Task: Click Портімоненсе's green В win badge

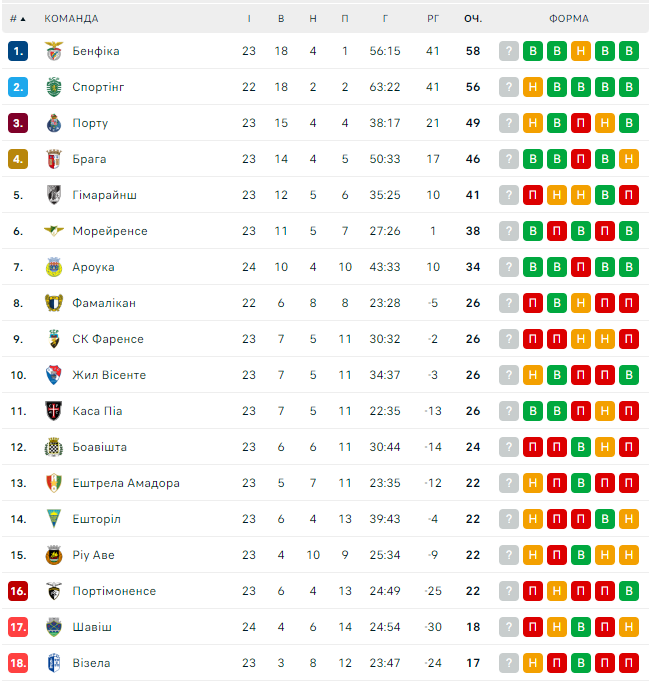Action: point(629,591)
